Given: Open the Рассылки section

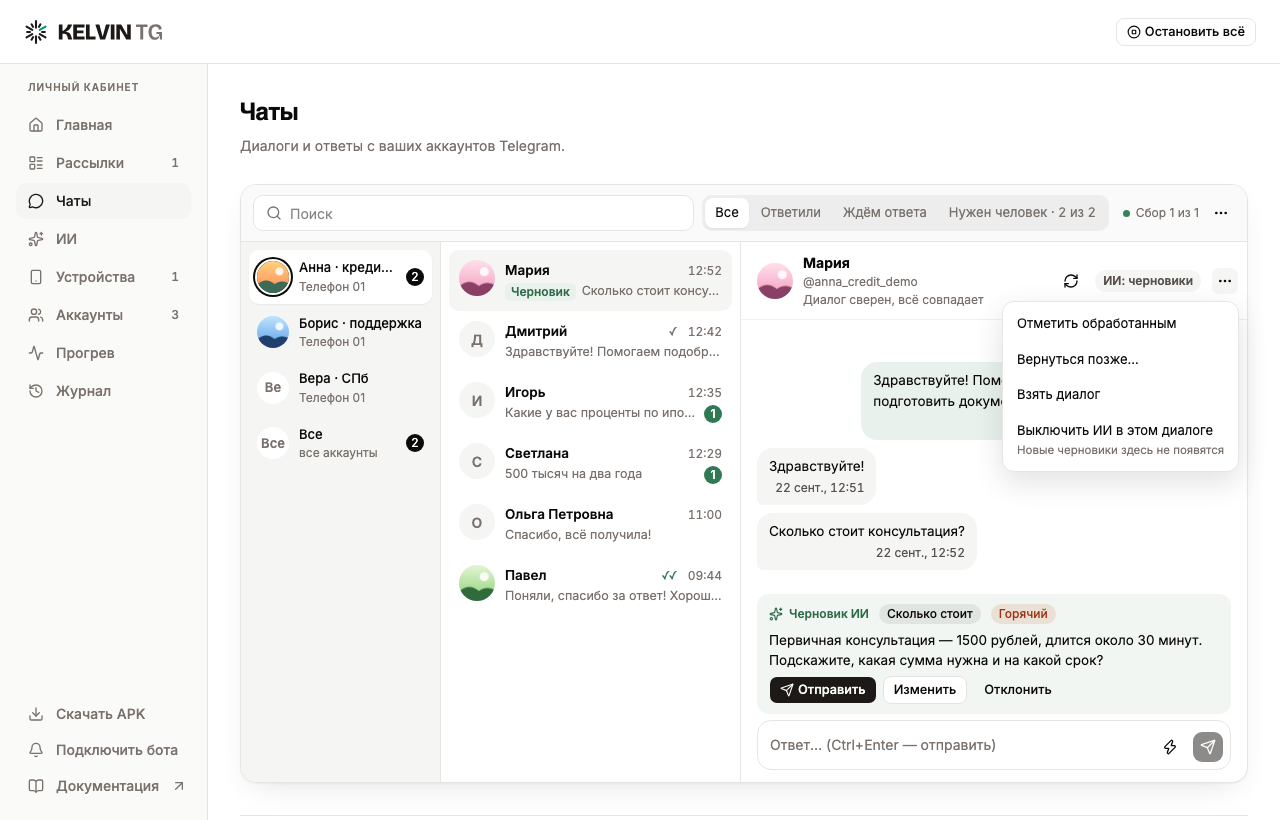Looking at the screenshot, I should (103, 163).
